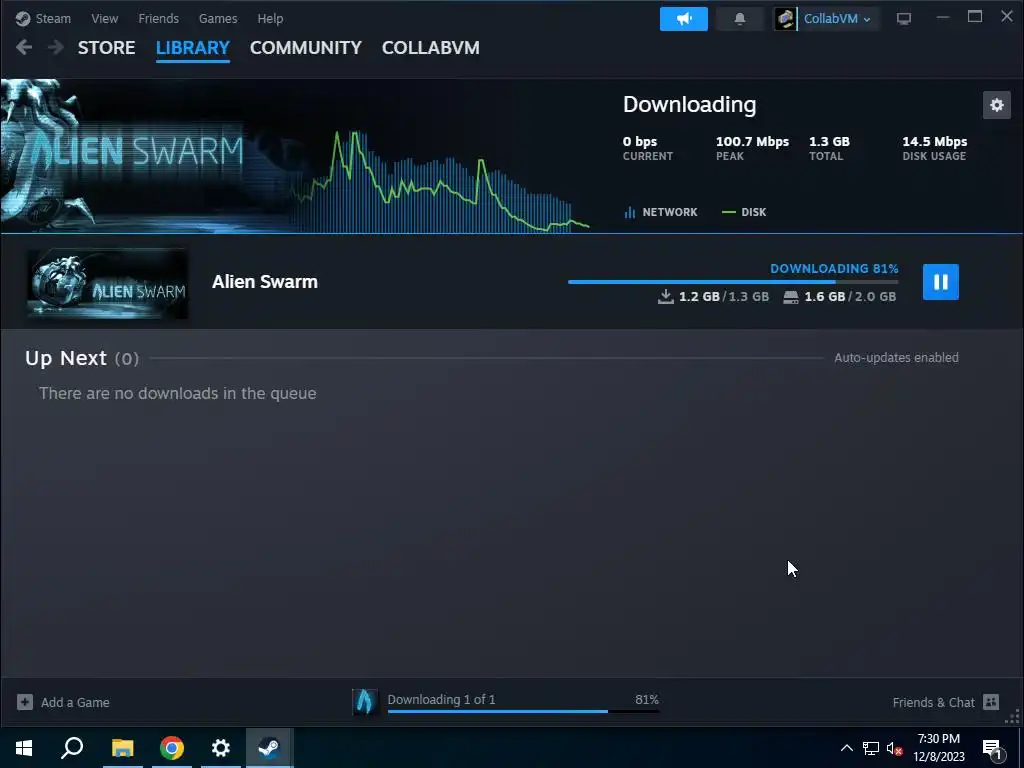Toggle the DISK graph legend

[x=744, y=212]
